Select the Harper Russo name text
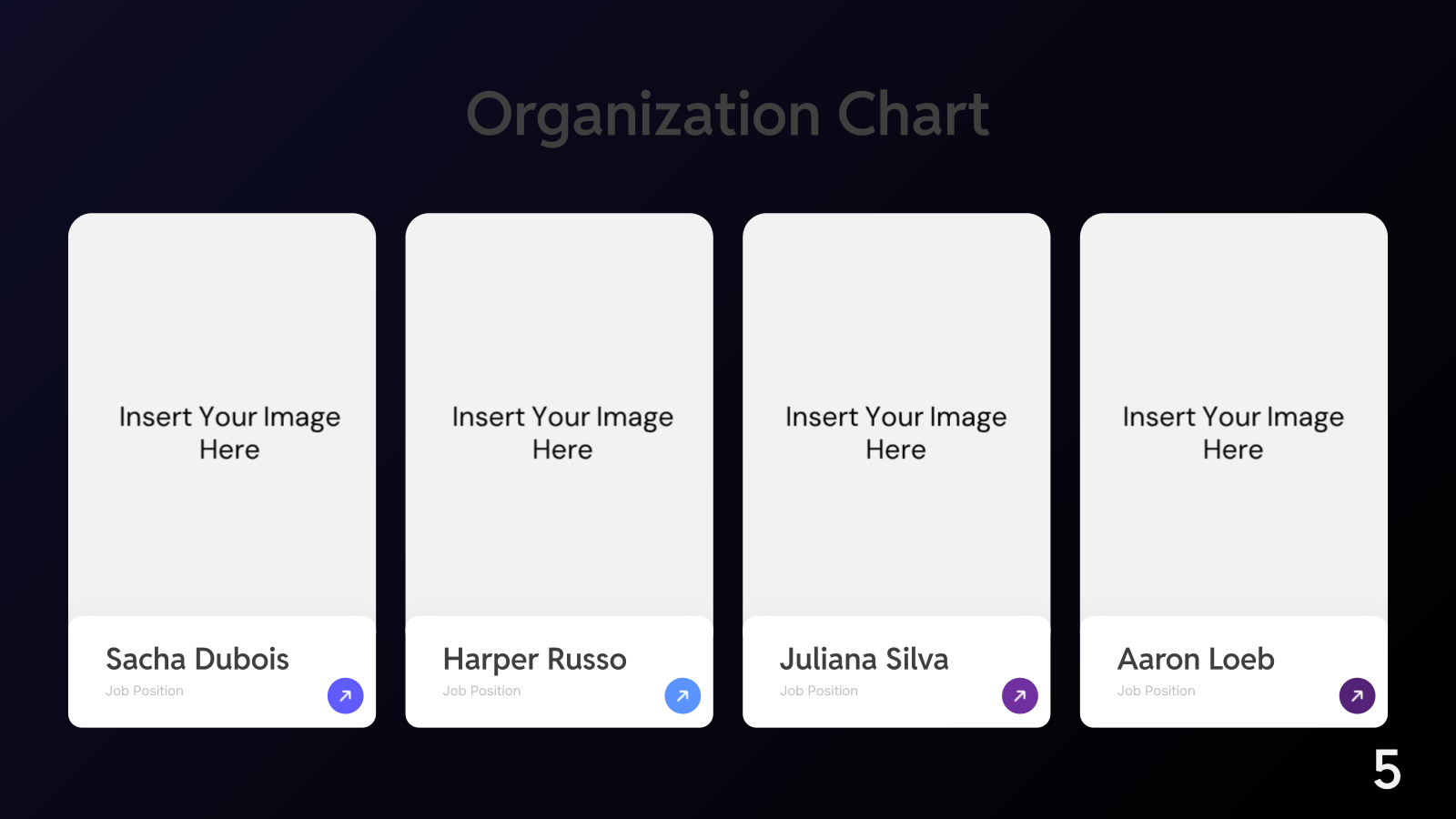Viewport: 1456px width, 819px height. 535,659
